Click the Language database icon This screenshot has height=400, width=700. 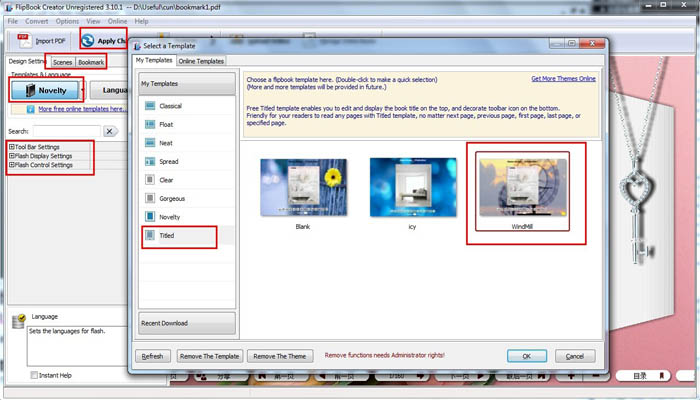pos(18,321)
